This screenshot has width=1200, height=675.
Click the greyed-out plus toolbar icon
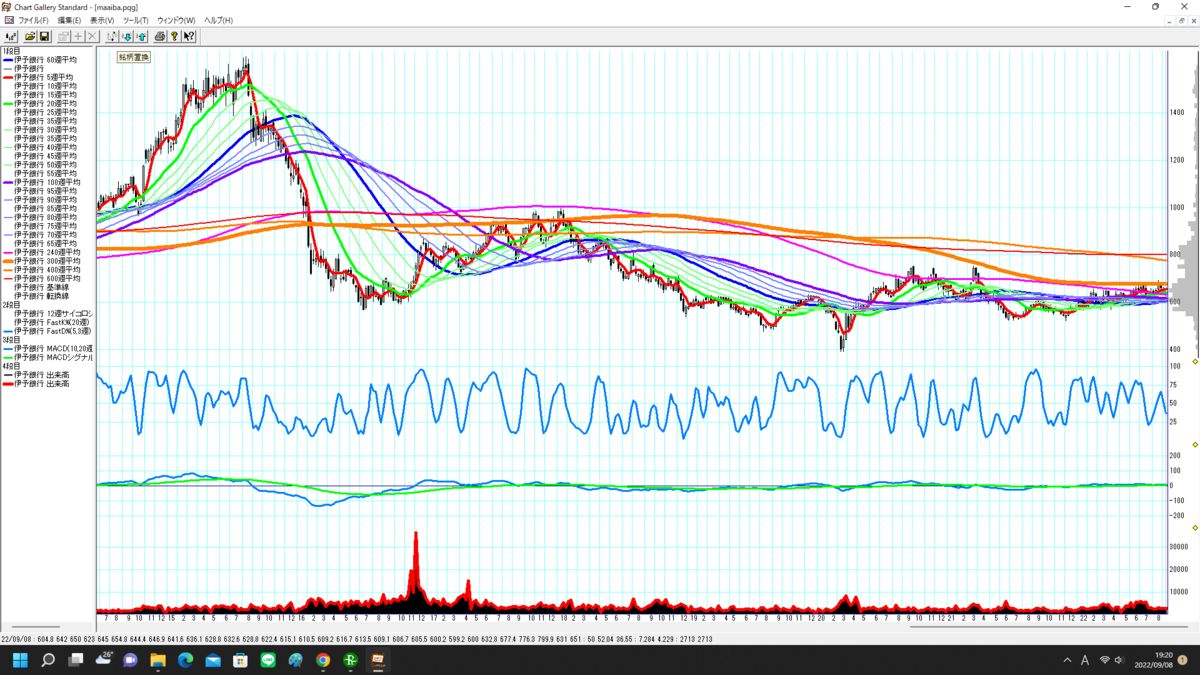[78, 37]
